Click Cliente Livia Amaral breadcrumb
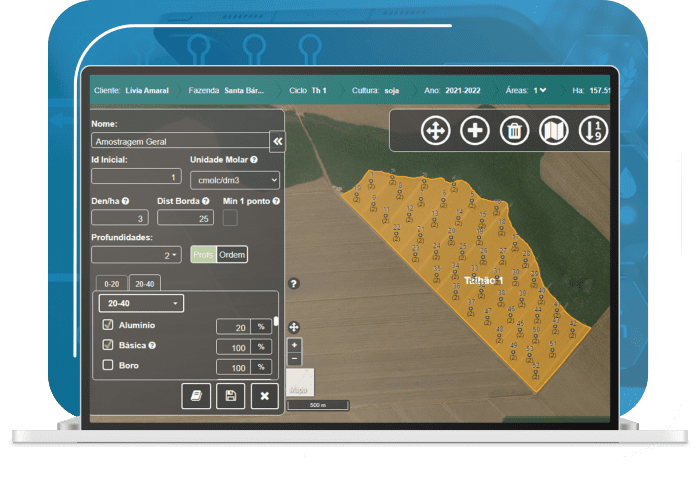Image resolution: width=694 pixels, height=487 pixels. 131,90
